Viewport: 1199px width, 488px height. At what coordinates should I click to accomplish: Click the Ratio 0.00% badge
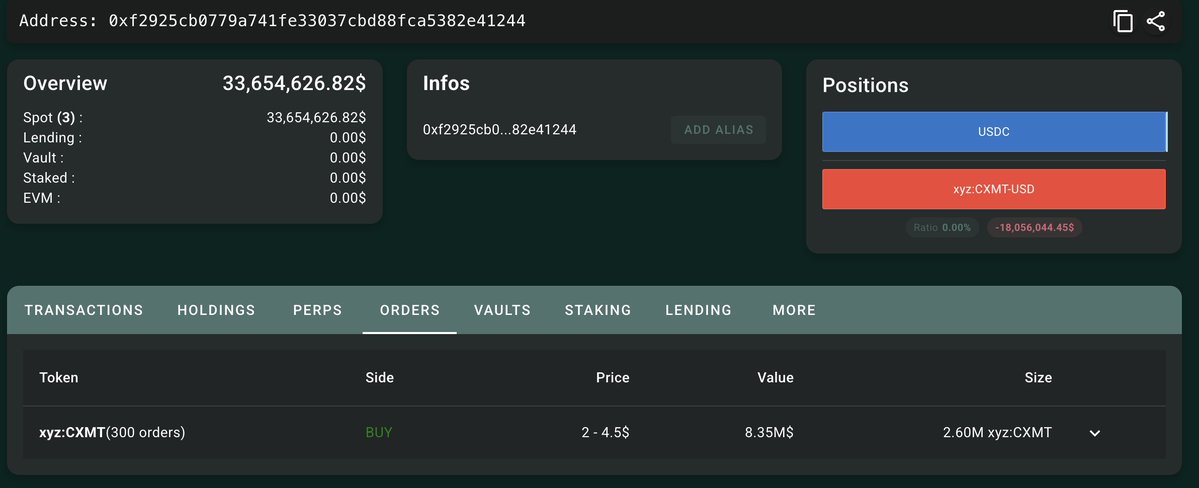[x=942, y=227]
